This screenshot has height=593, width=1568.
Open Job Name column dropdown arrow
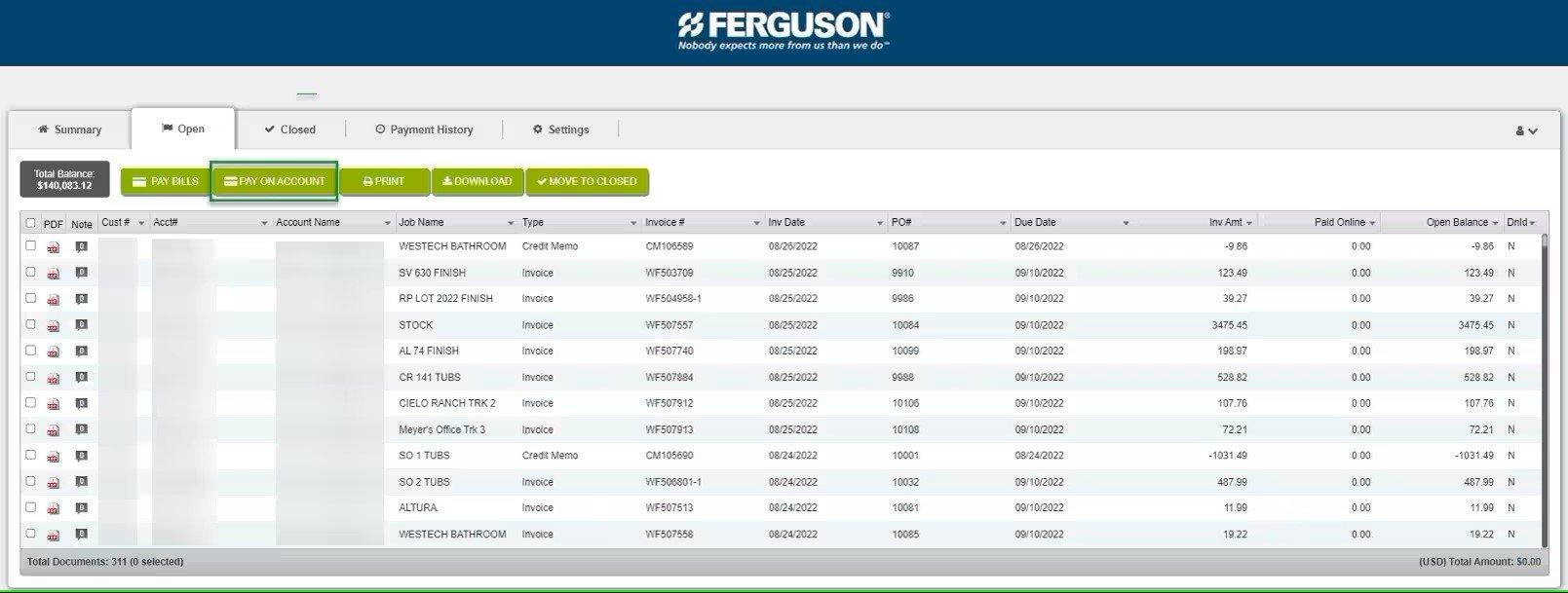(511, 223)
